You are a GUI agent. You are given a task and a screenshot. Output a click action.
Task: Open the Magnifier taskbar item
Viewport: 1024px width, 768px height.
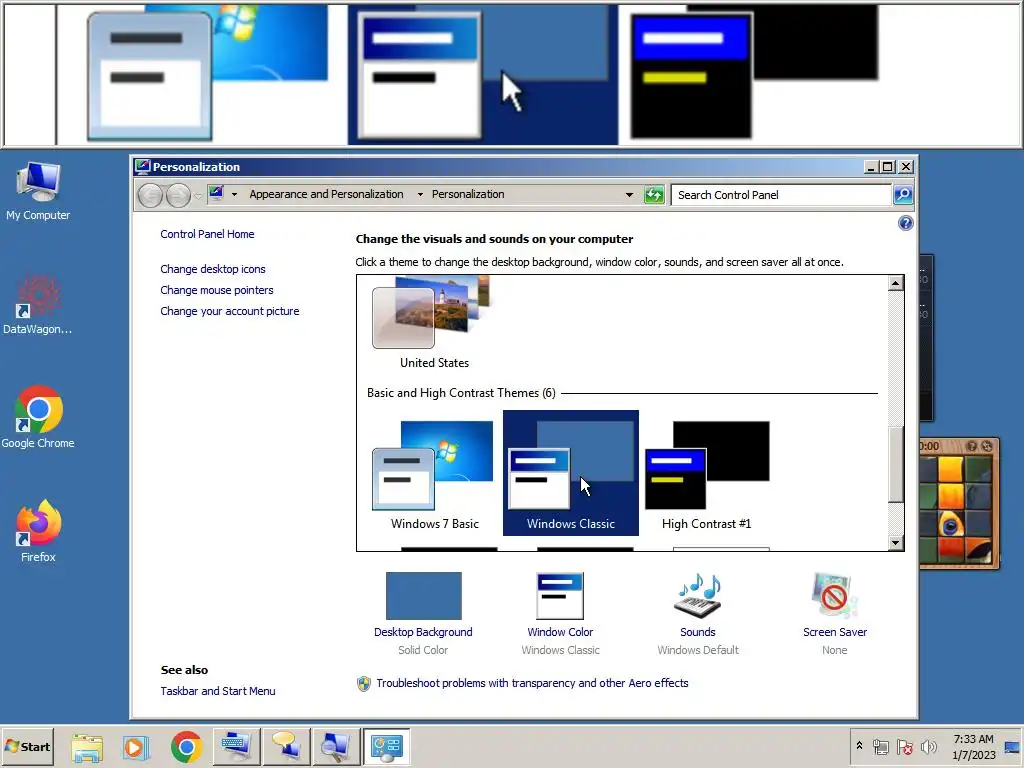[336, 746]
